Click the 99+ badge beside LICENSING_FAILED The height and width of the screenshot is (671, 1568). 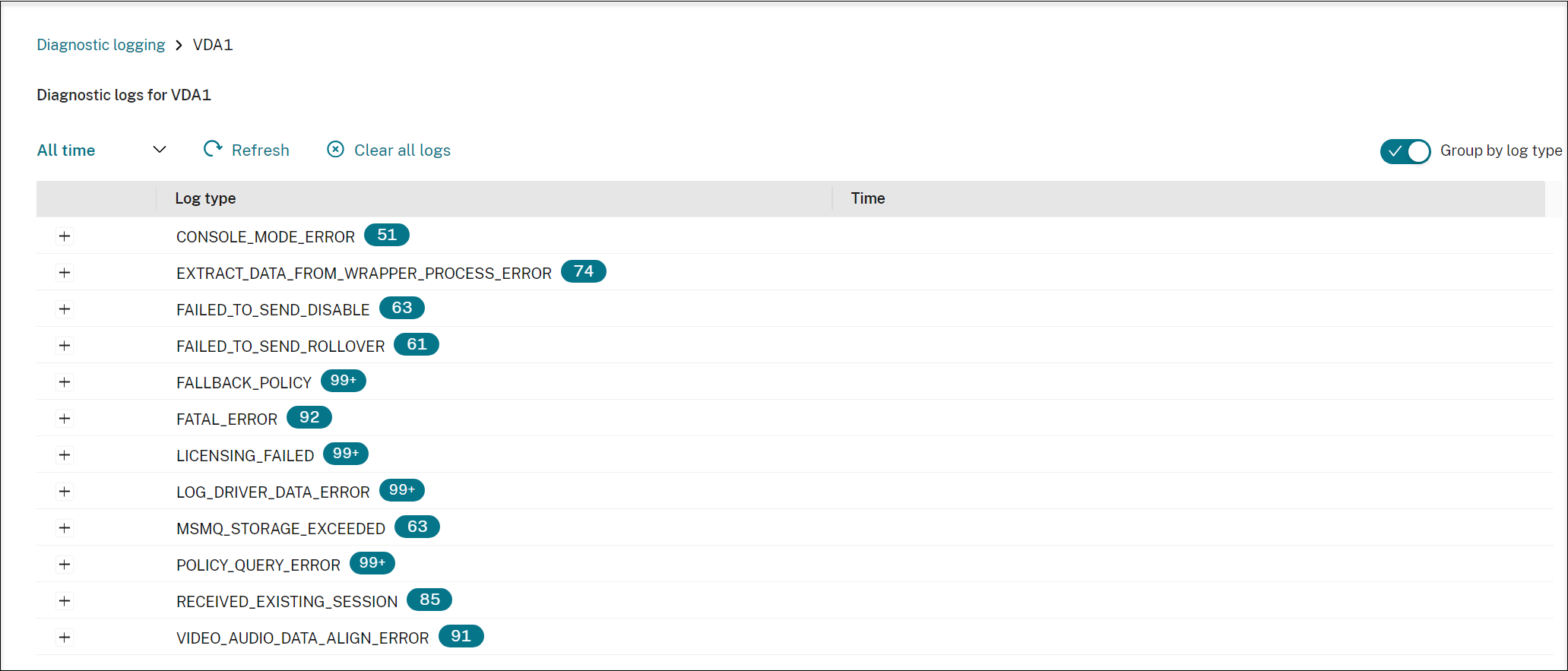point(346,454)
